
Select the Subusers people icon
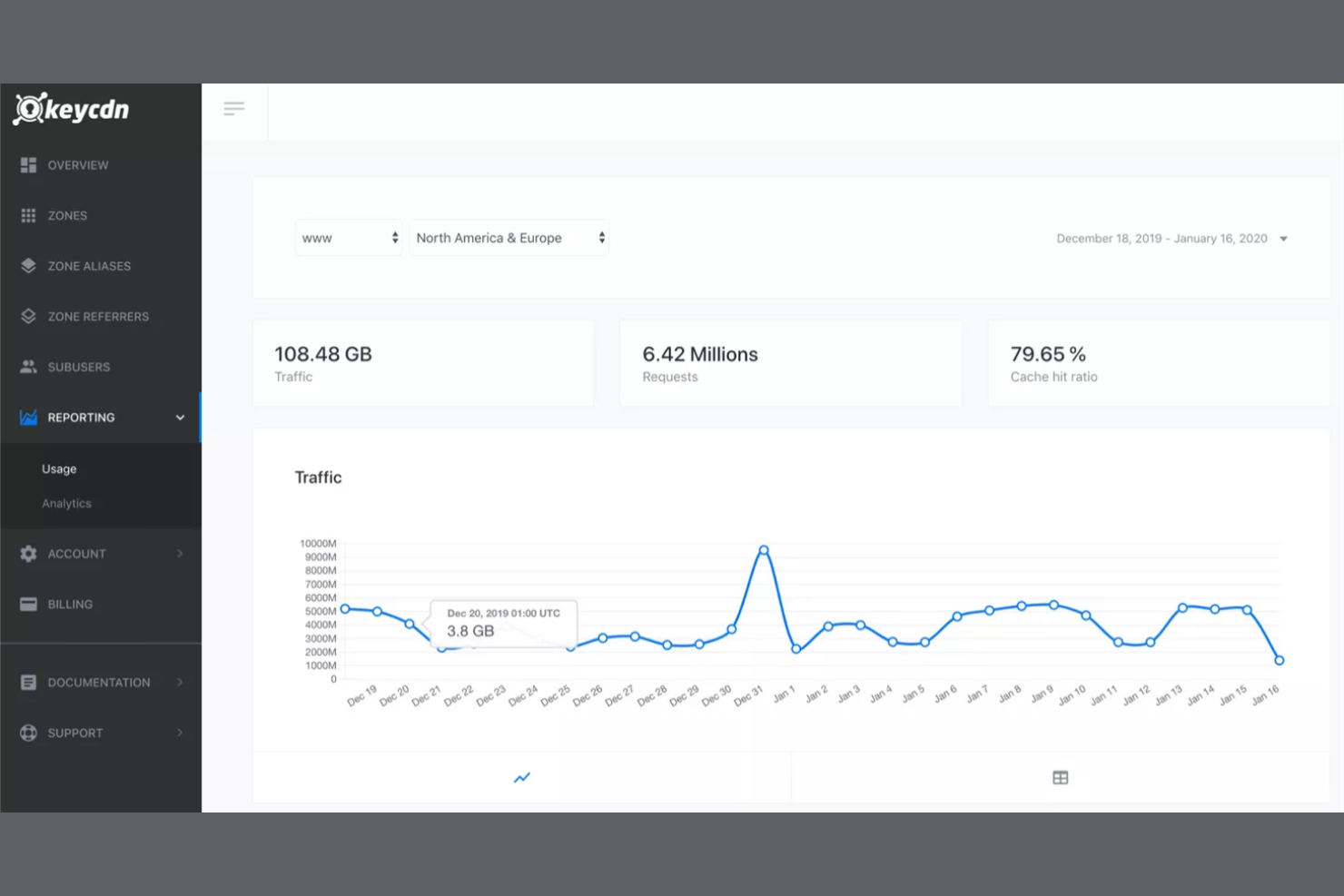coord(27,367)
